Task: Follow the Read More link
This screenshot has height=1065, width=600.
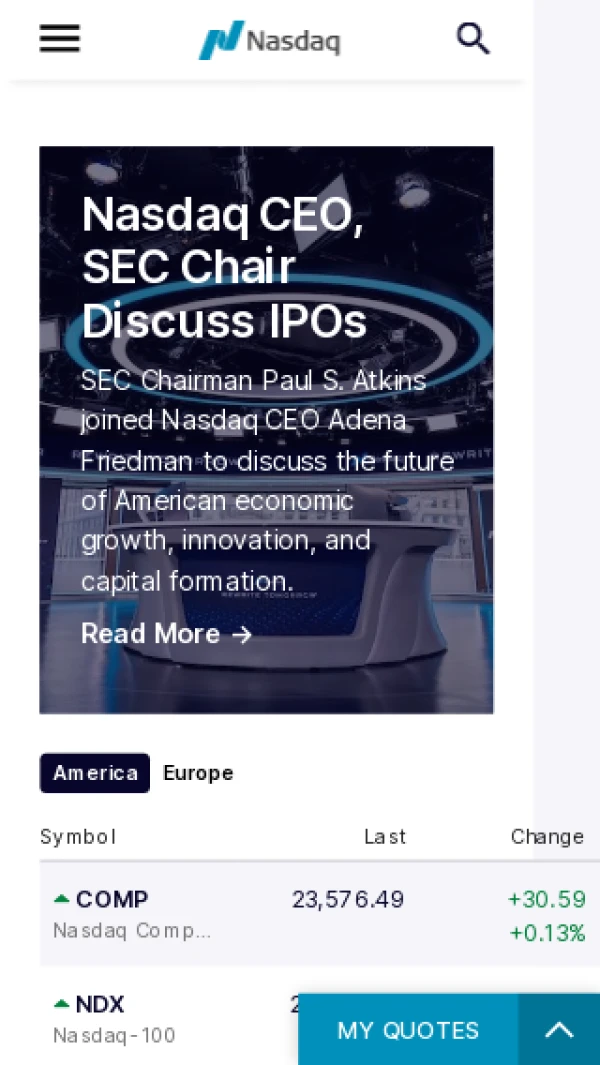Action: click(x=151, y=634)
